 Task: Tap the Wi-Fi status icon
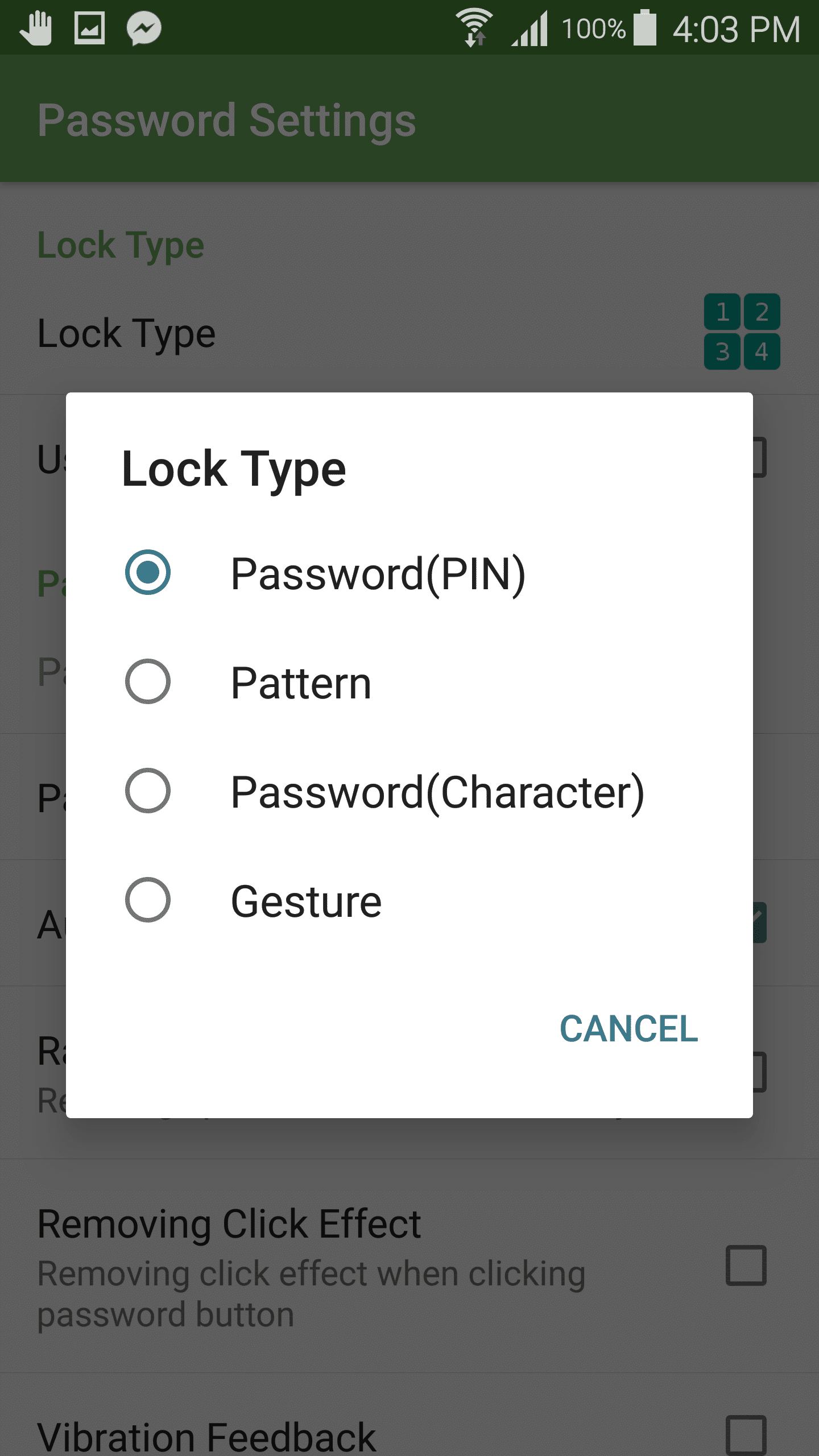[x=474, y=28]
